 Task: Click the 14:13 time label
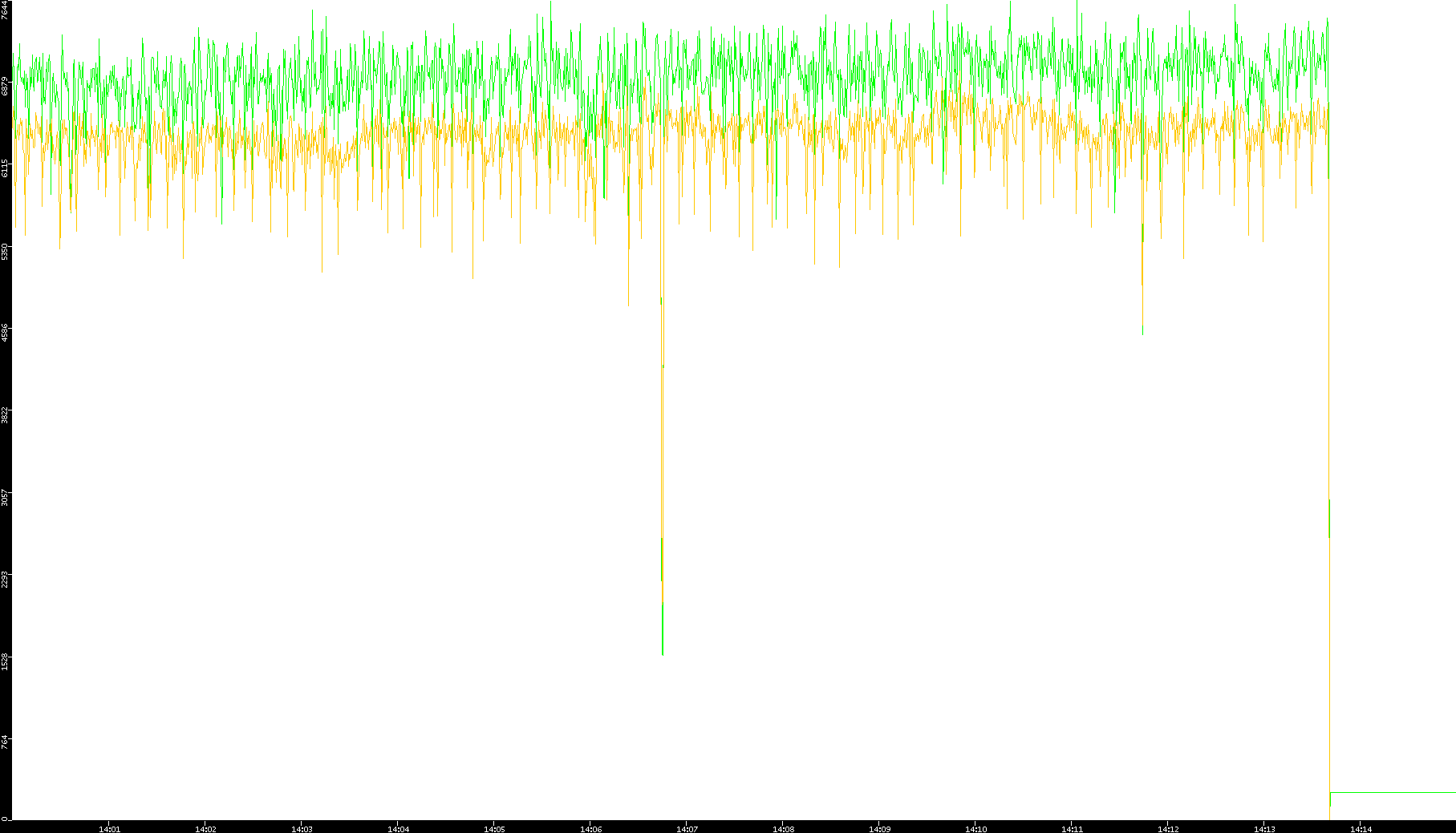pos(1264,829)
